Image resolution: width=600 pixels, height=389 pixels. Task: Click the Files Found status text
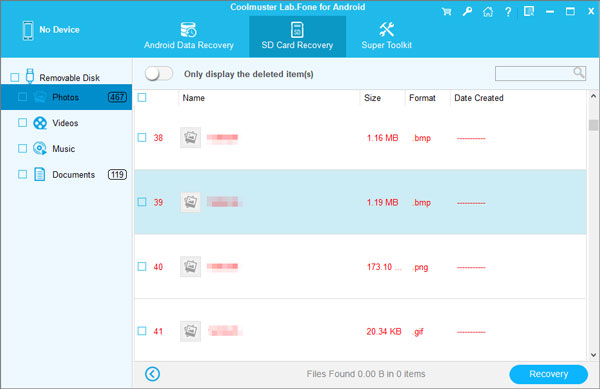[366, 374]
